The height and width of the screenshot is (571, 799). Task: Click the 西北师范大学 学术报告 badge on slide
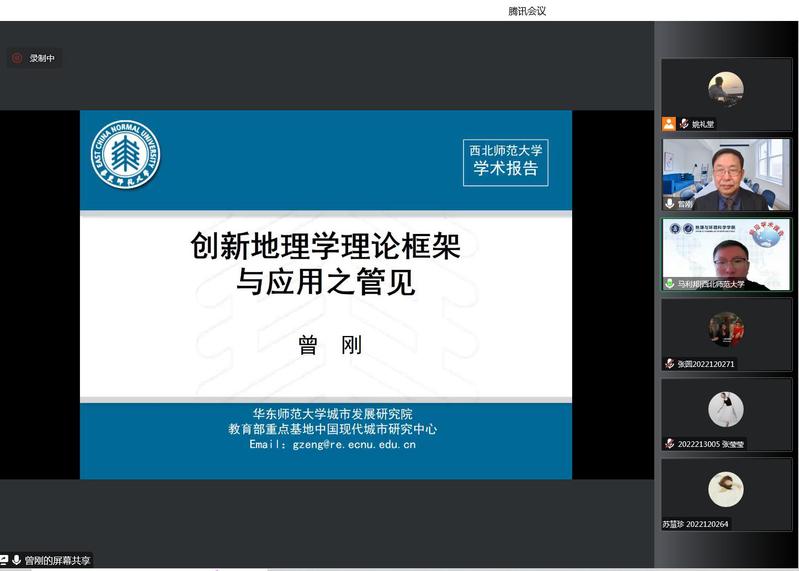(x=506, y=160)
